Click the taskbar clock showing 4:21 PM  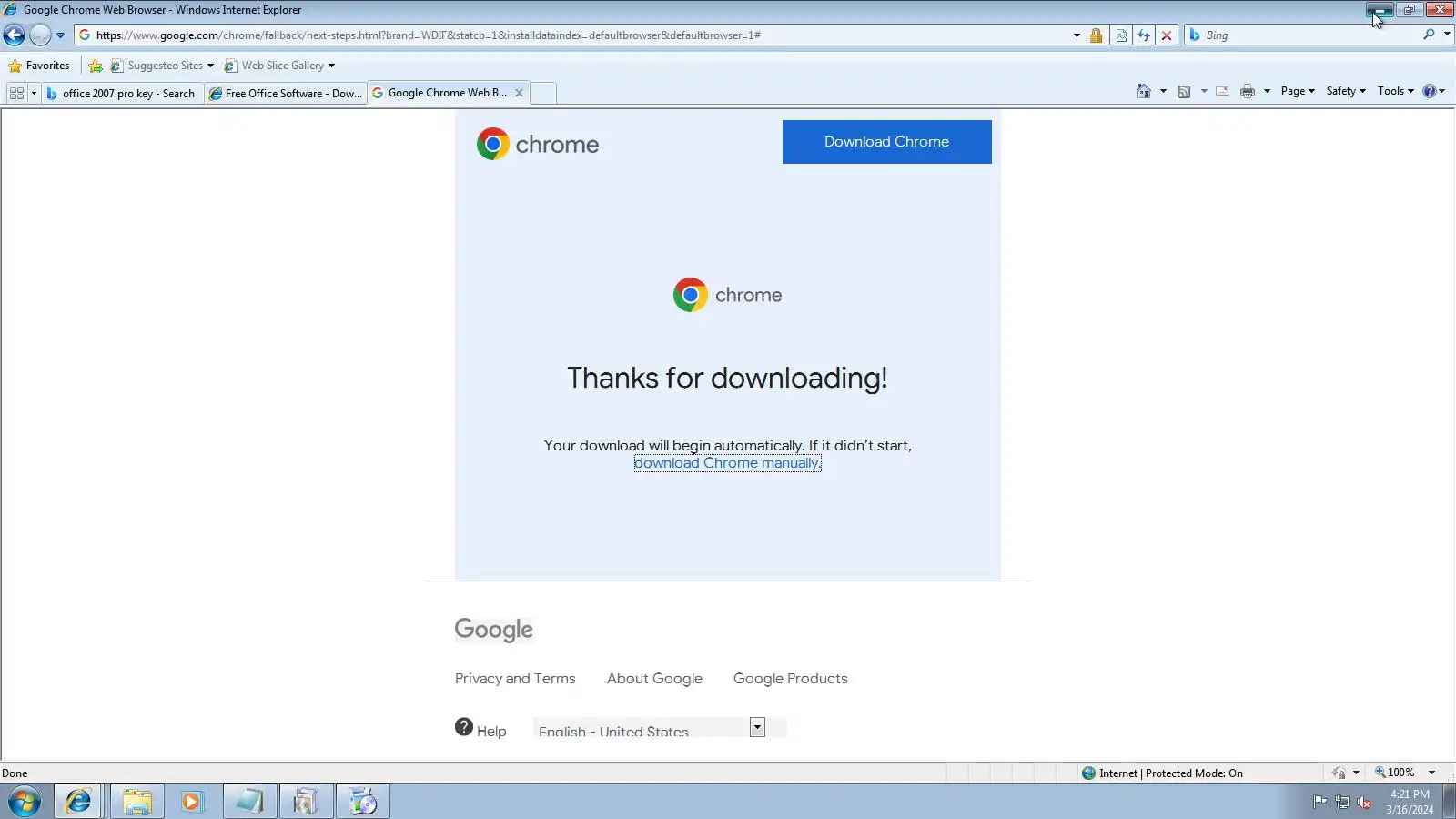point(1410,802)
